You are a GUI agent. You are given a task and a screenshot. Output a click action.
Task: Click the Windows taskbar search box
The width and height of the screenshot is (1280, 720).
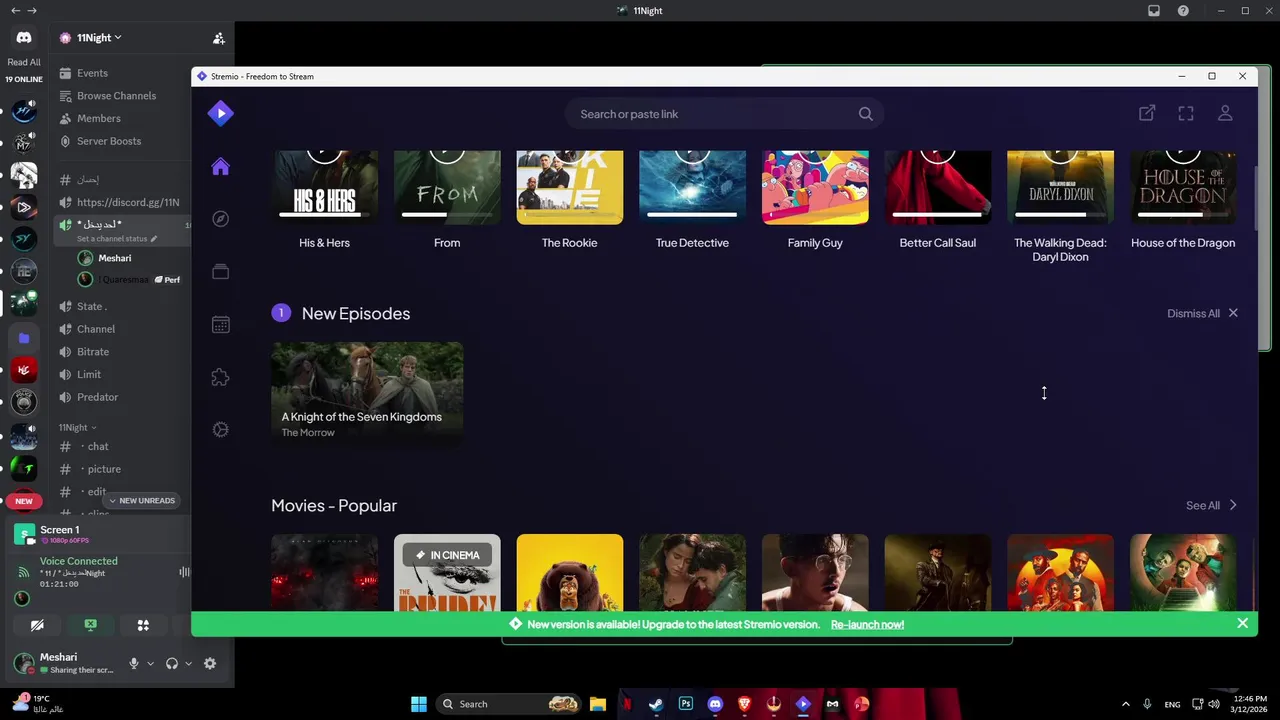point(510,704)
